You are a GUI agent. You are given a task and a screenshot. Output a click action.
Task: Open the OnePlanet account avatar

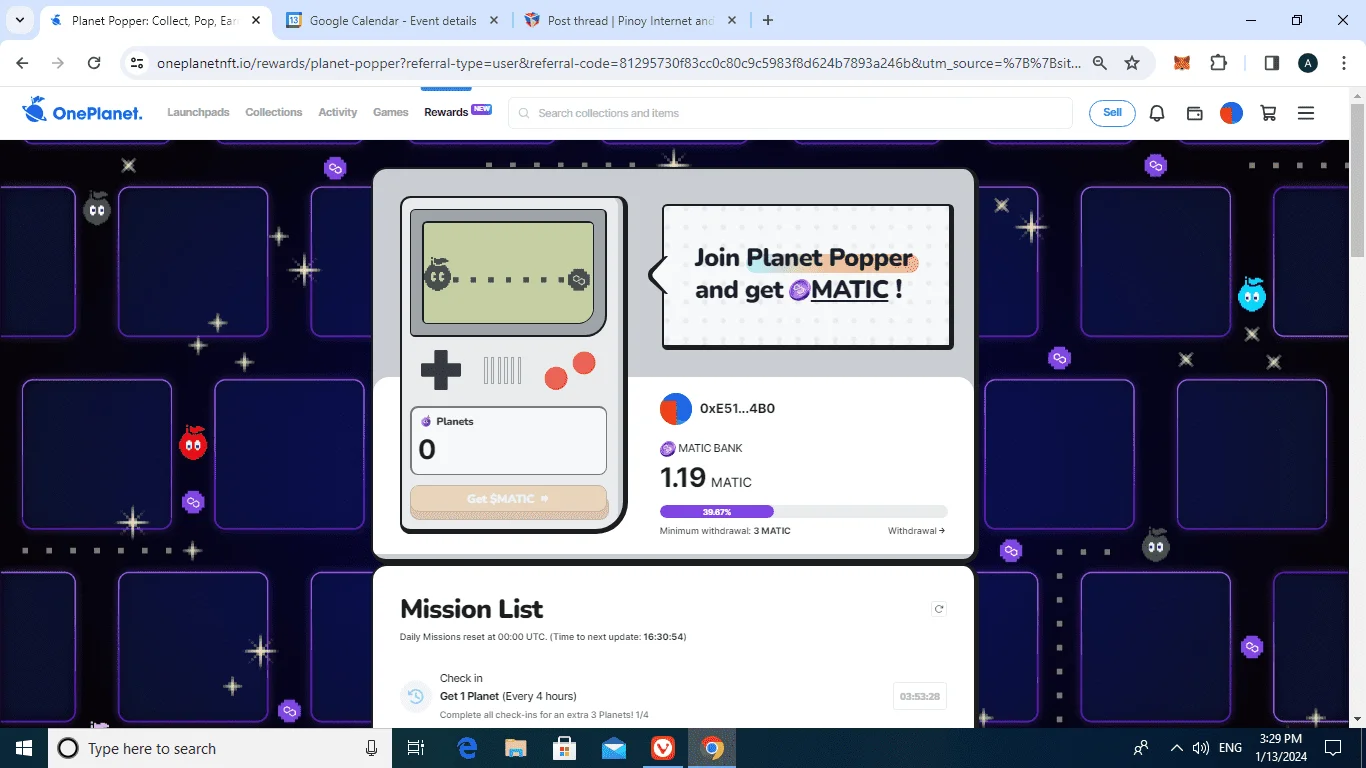tap(1231, 113)
